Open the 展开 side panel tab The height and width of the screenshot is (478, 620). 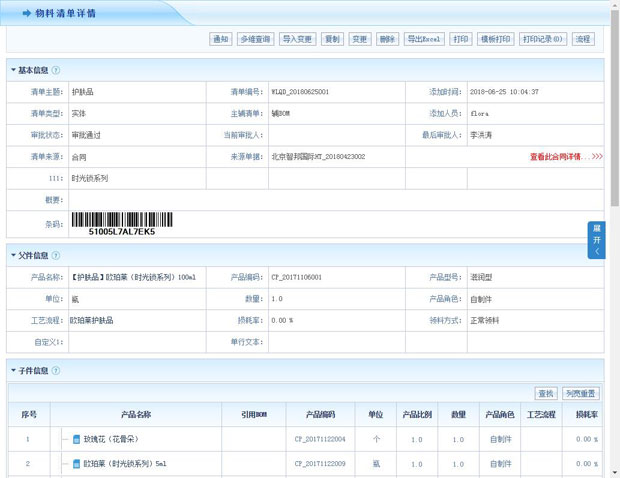pyautogui.click(x=596, y=240)
